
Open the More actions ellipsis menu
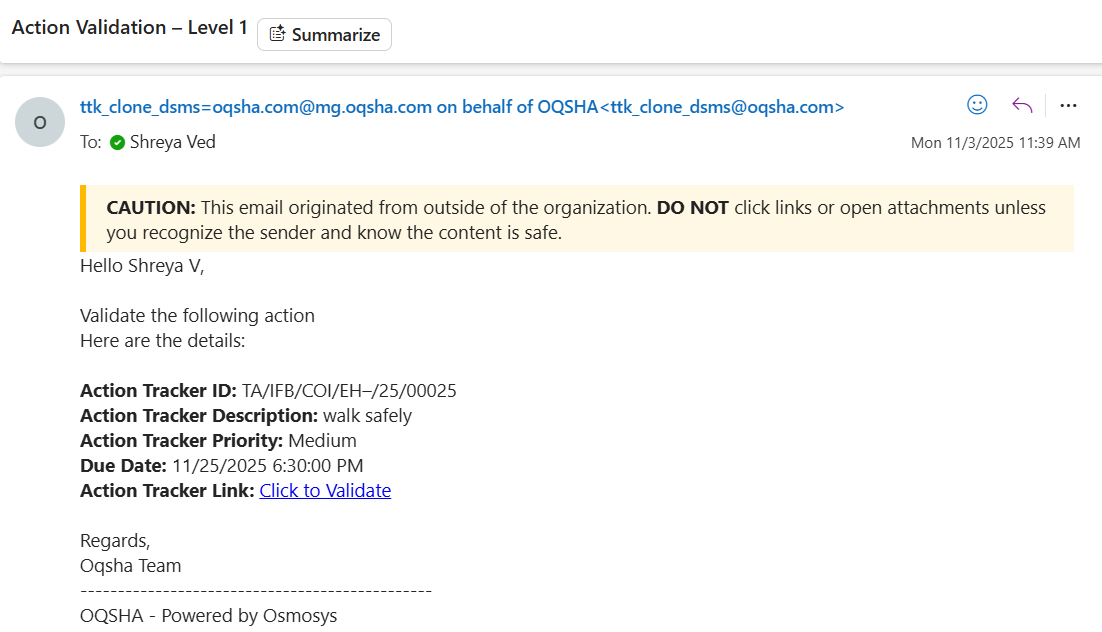[x=1068, y=105]
